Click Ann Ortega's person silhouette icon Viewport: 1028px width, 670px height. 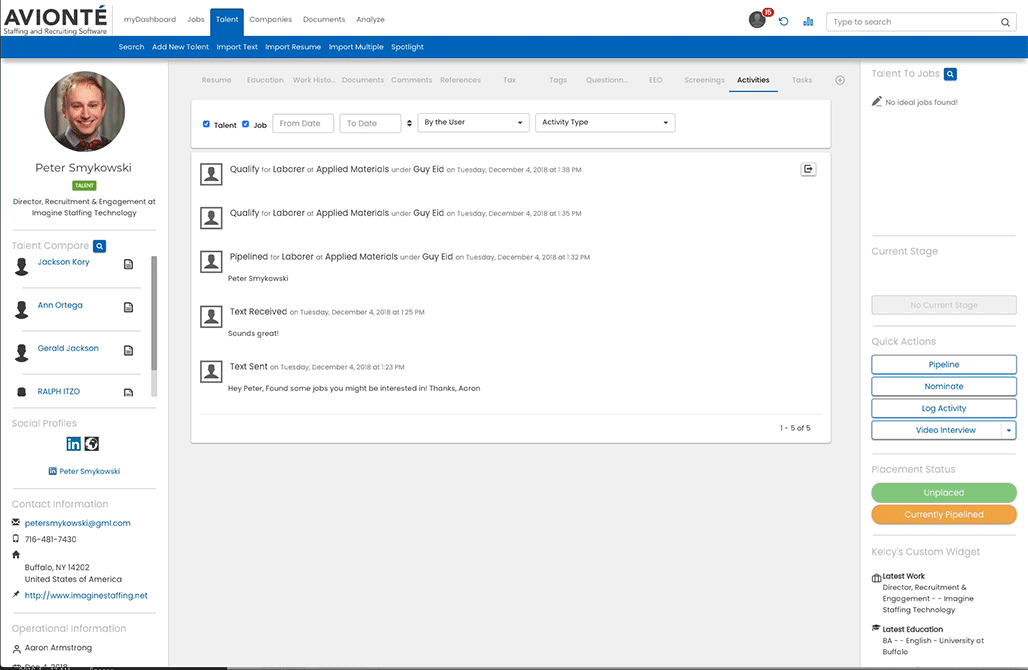point(22,309)
